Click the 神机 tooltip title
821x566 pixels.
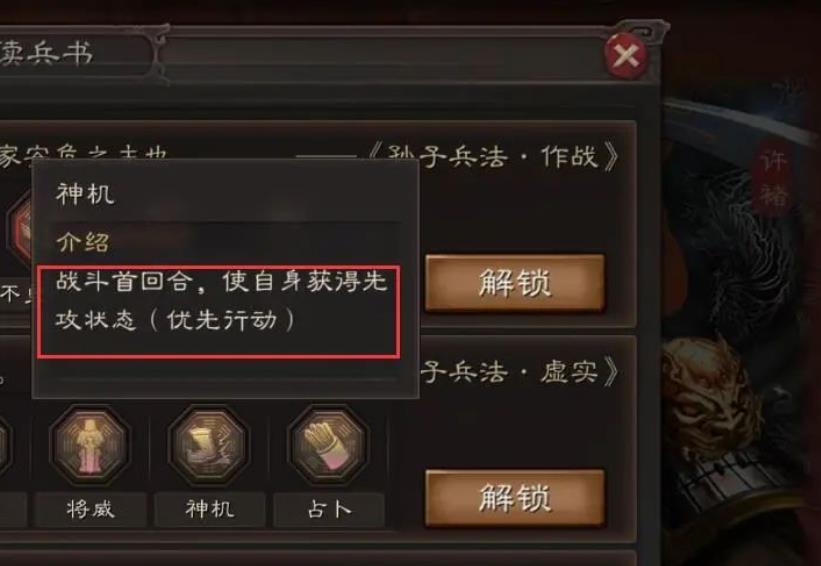click(85, 194)
